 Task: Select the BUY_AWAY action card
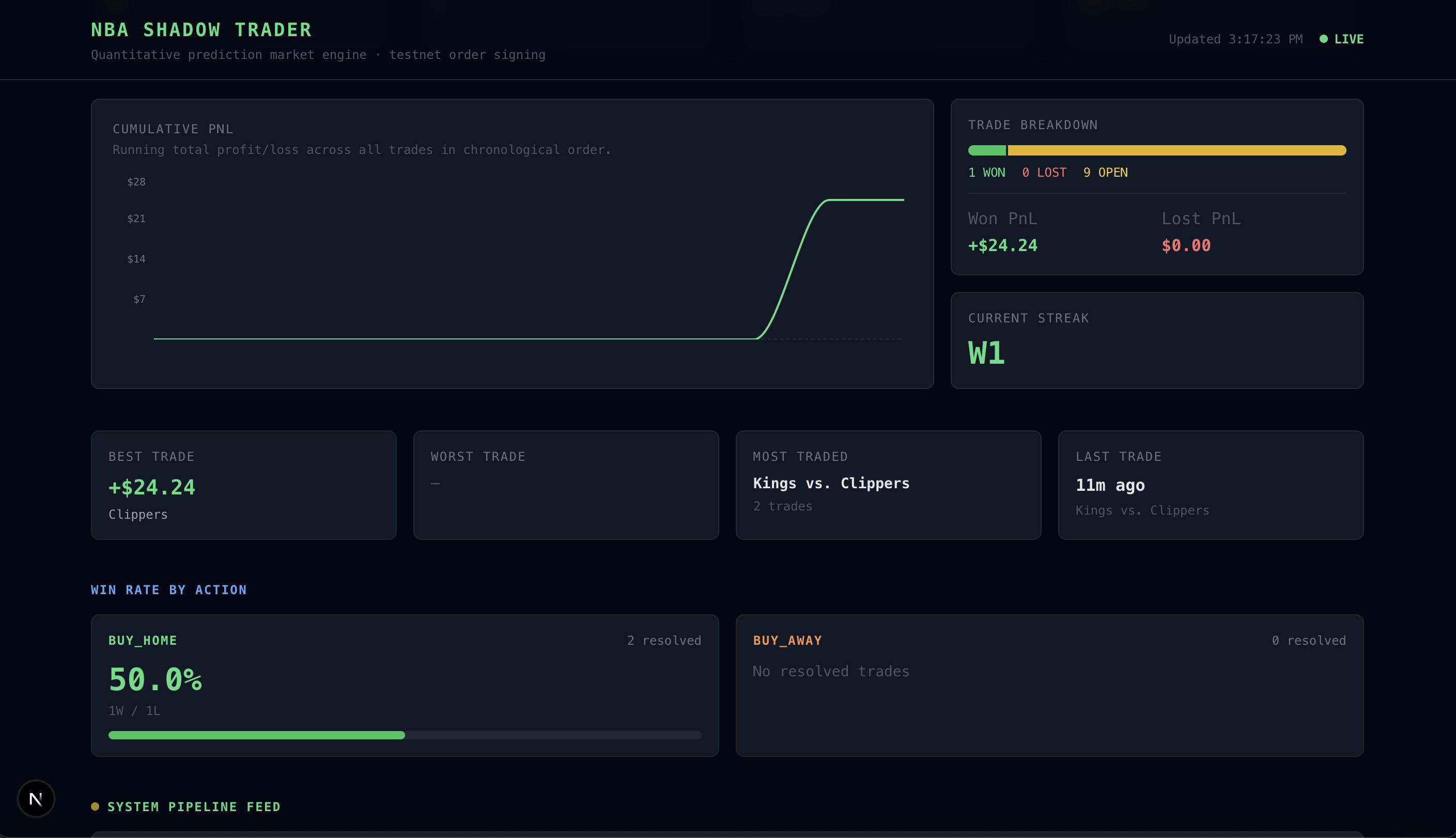pos(1049,685)
